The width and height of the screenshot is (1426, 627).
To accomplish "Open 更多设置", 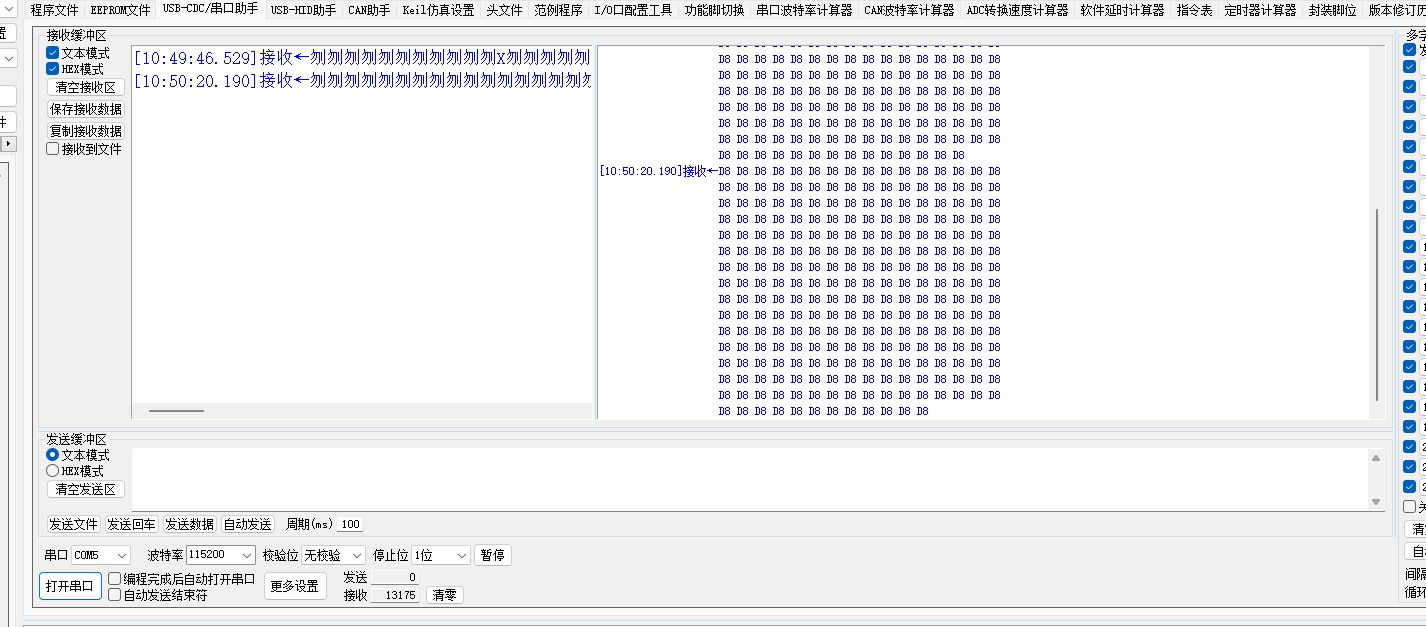I will pos(295,586).
